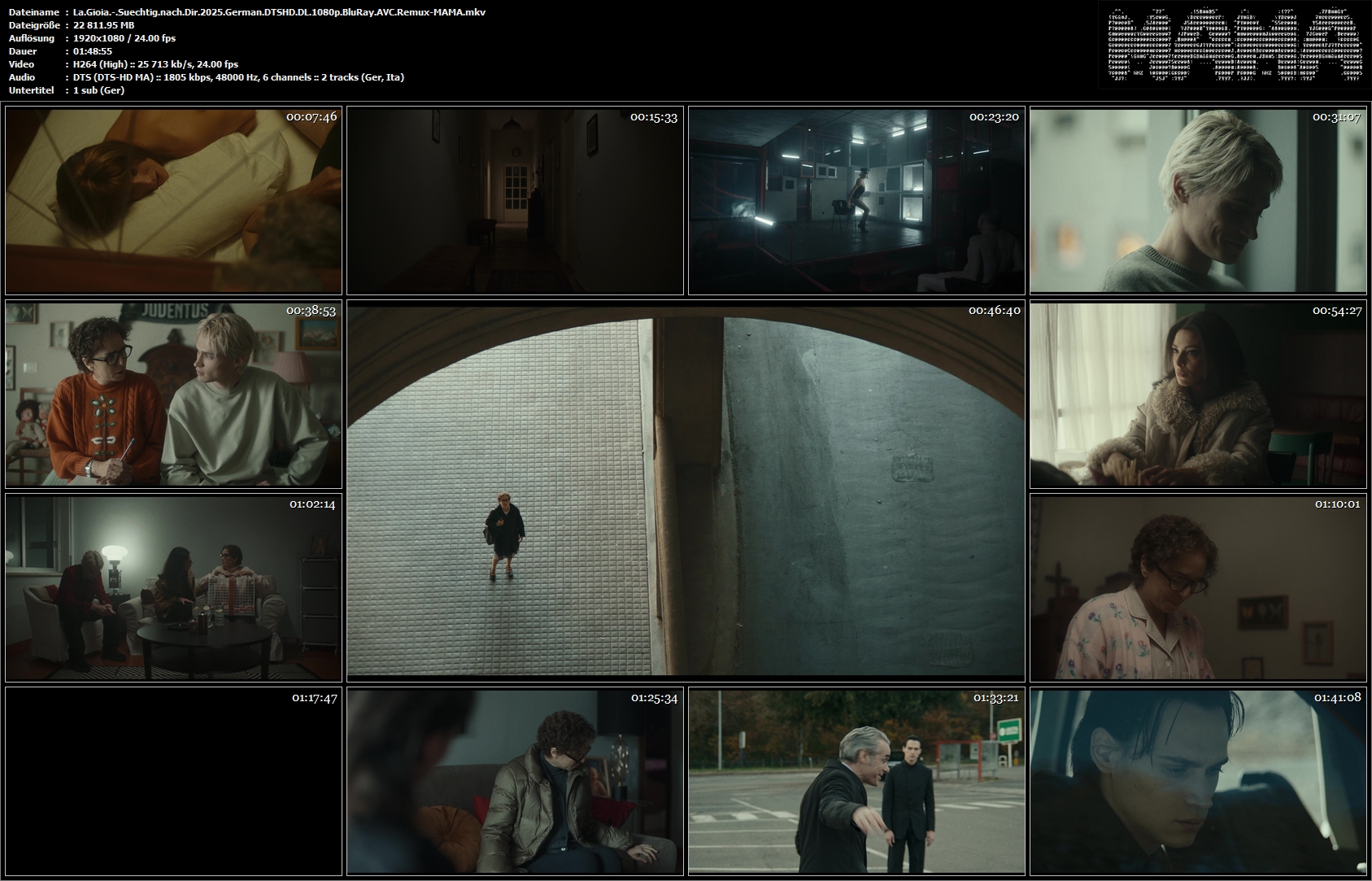
Task: Click the blond man thumbnail at 00:31:07
Action: click(x=1198, y=200)
